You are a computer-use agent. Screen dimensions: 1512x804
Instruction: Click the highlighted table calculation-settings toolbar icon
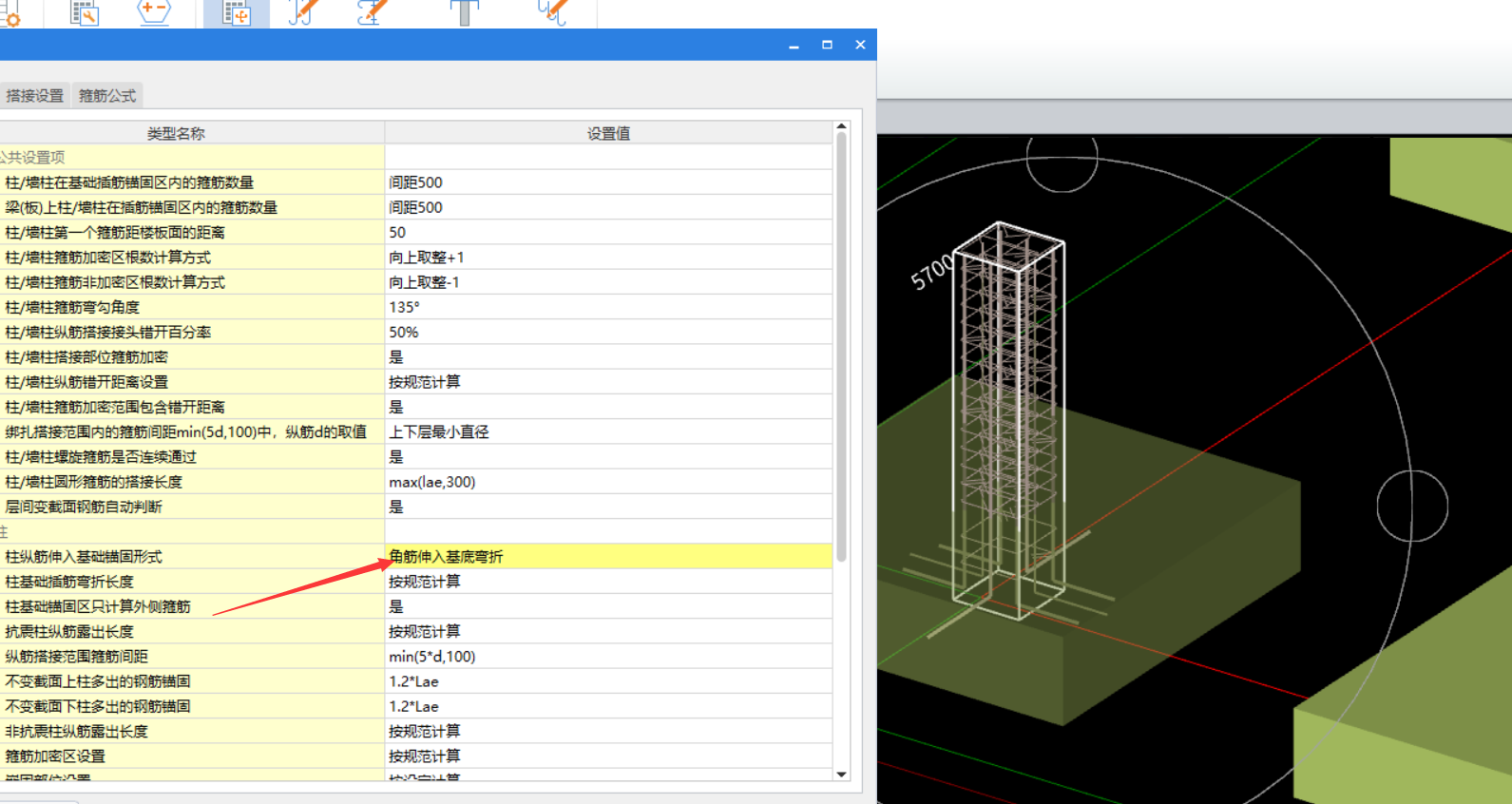point(236,13)
